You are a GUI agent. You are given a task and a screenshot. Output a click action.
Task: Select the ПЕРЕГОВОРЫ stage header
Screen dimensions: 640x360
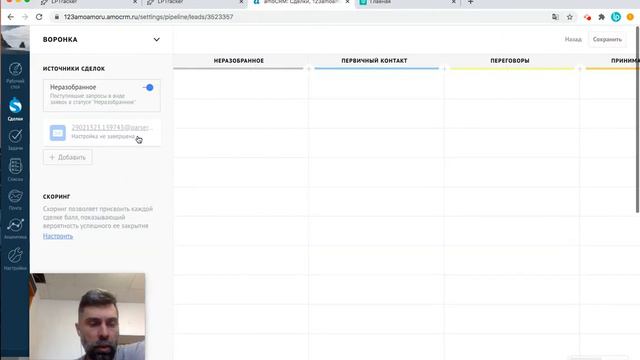point(510,61)
